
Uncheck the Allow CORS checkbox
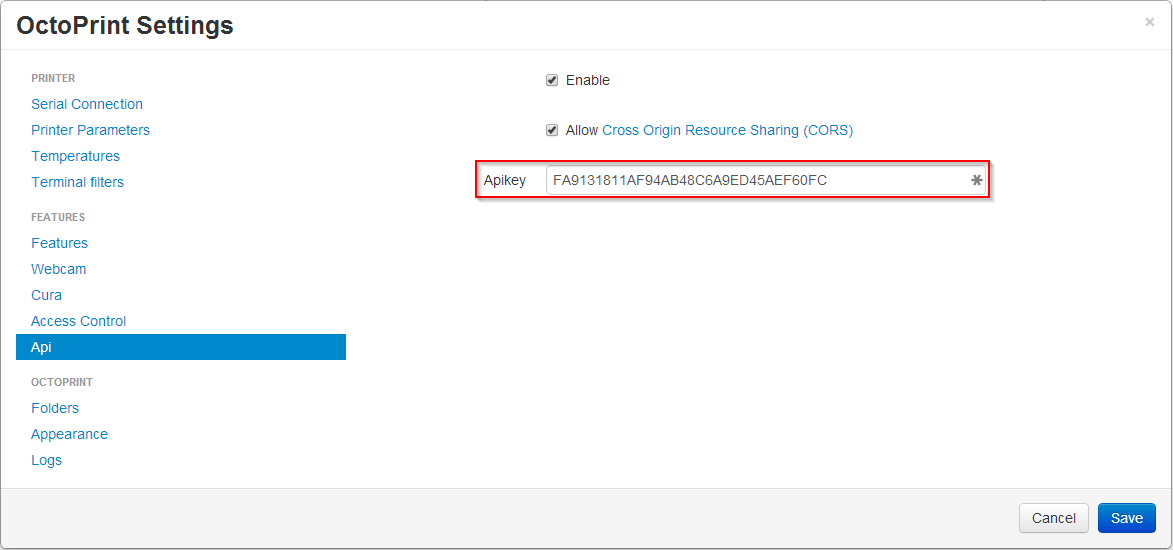[552, 130]
